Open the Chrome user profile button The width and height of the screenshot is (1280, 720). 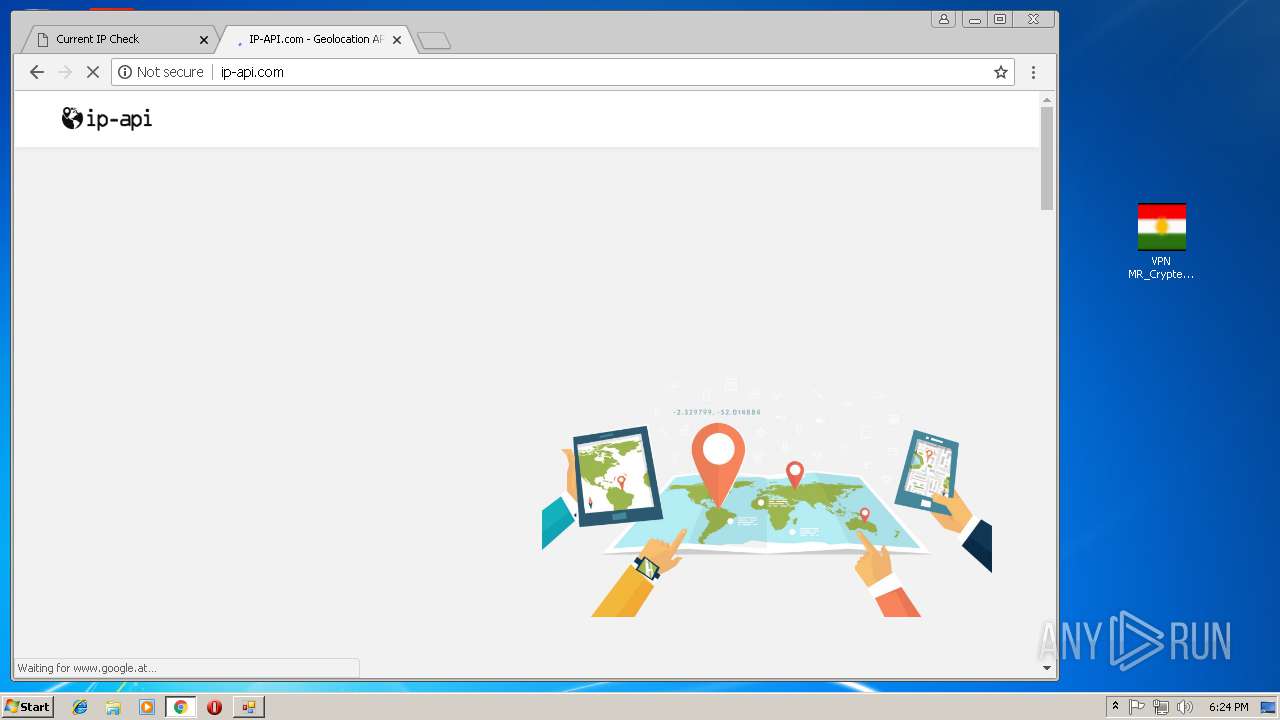[943, 19]
